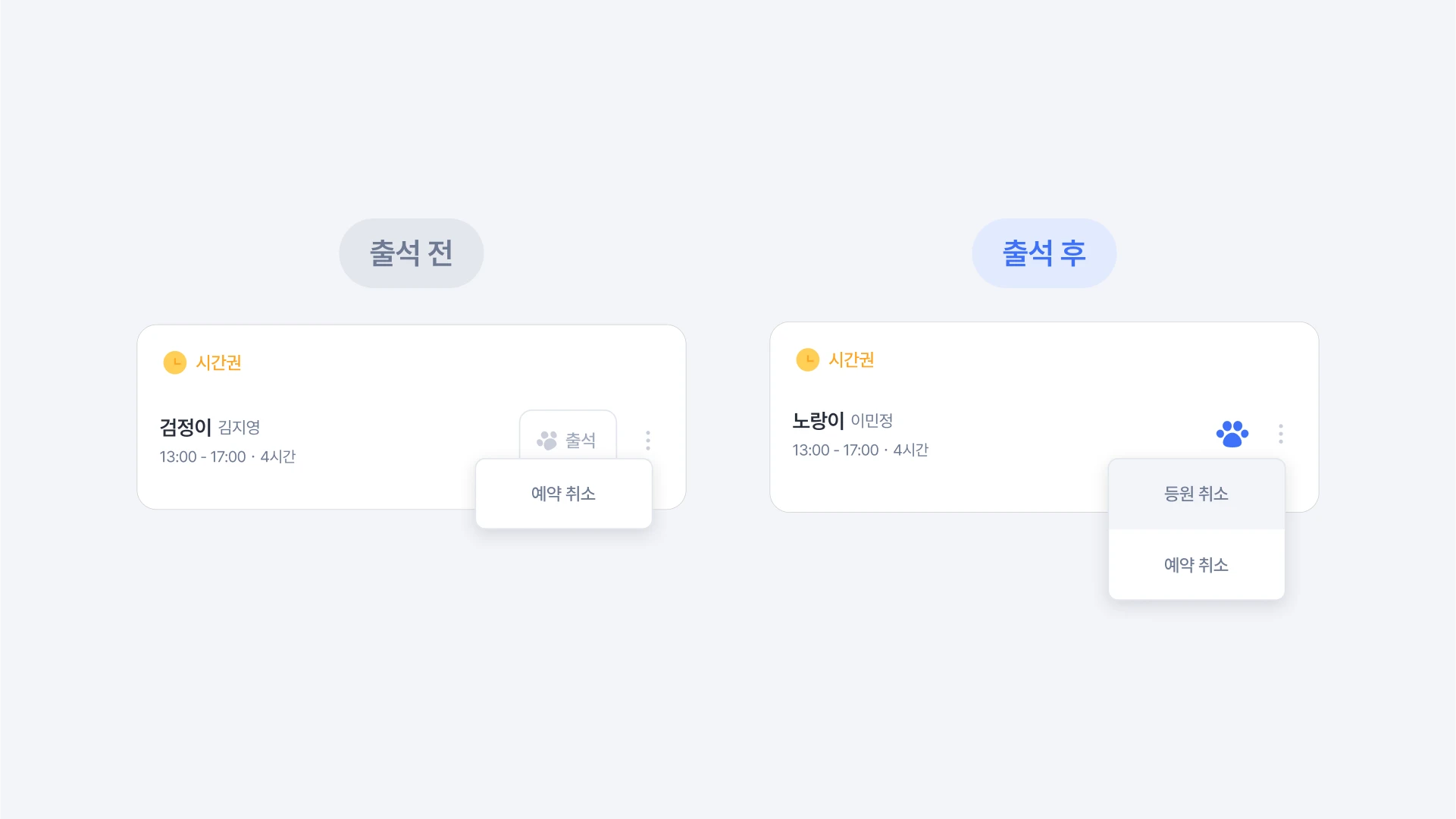1456x819 pixels.
Task: Click the blue paw icon for 노랑이
Action: click(x=1232, y=434)
